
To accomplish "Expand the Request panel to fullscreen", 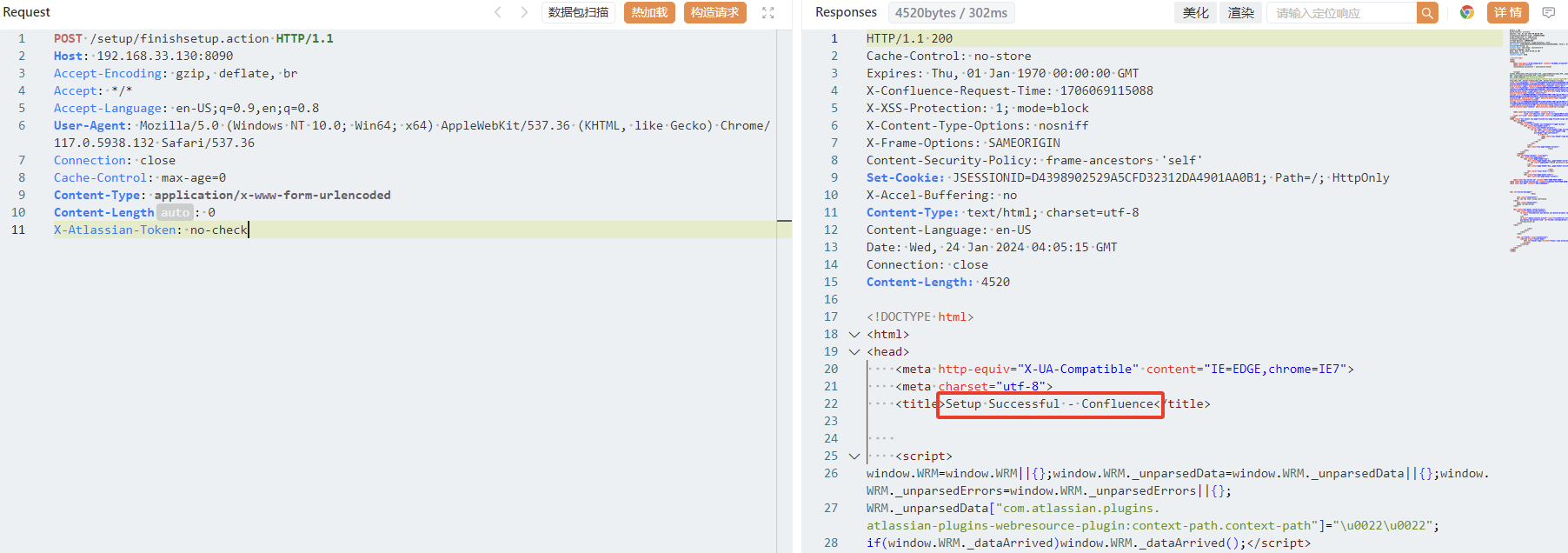I will 768,13.
